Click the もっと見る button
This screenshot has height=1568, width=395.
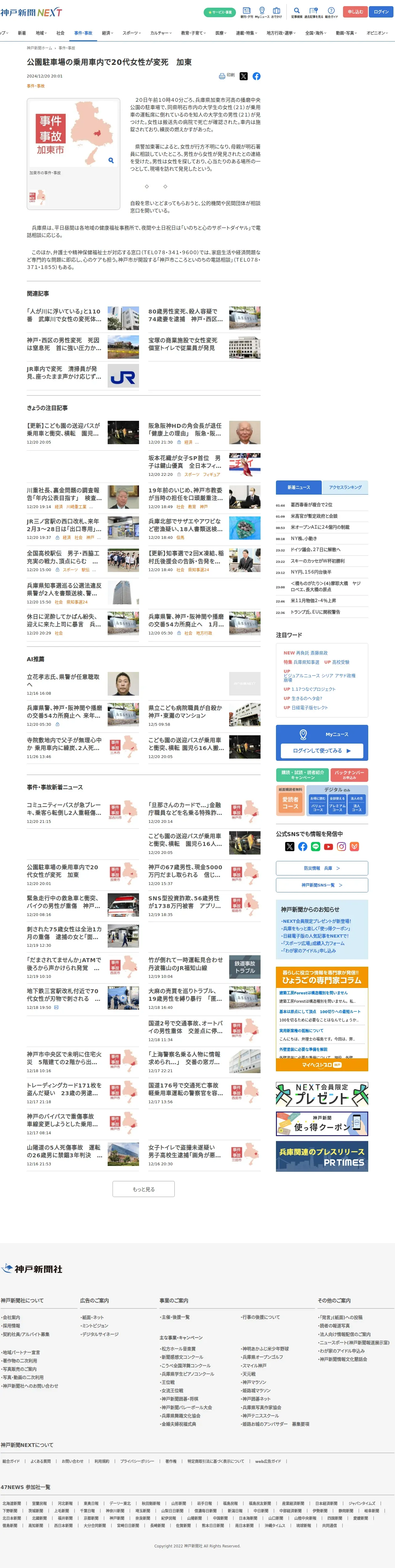pos(144,1189)
